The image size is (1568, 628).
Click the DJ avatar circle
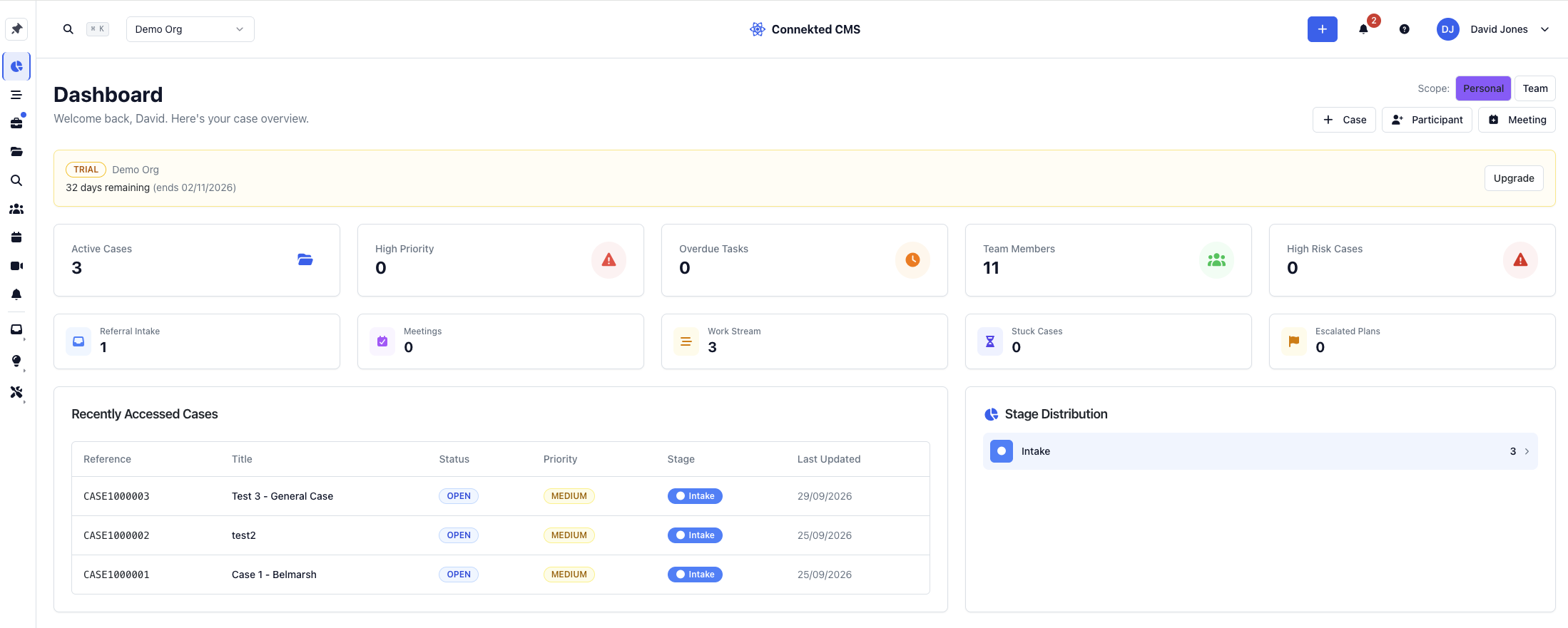click(x=1447, y=29)
